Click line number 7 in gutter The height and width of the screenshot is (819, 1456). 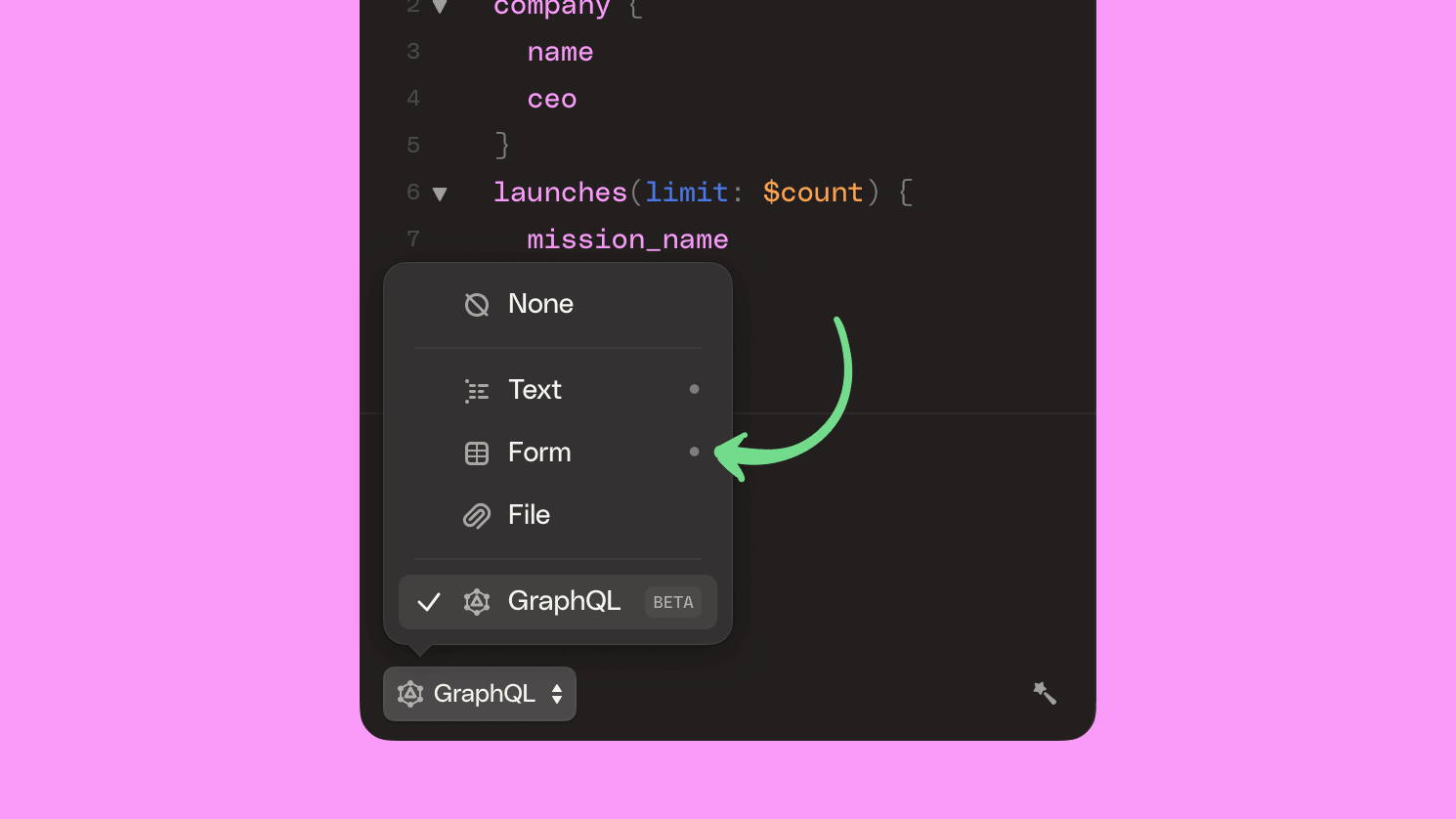tap(413, 239)
